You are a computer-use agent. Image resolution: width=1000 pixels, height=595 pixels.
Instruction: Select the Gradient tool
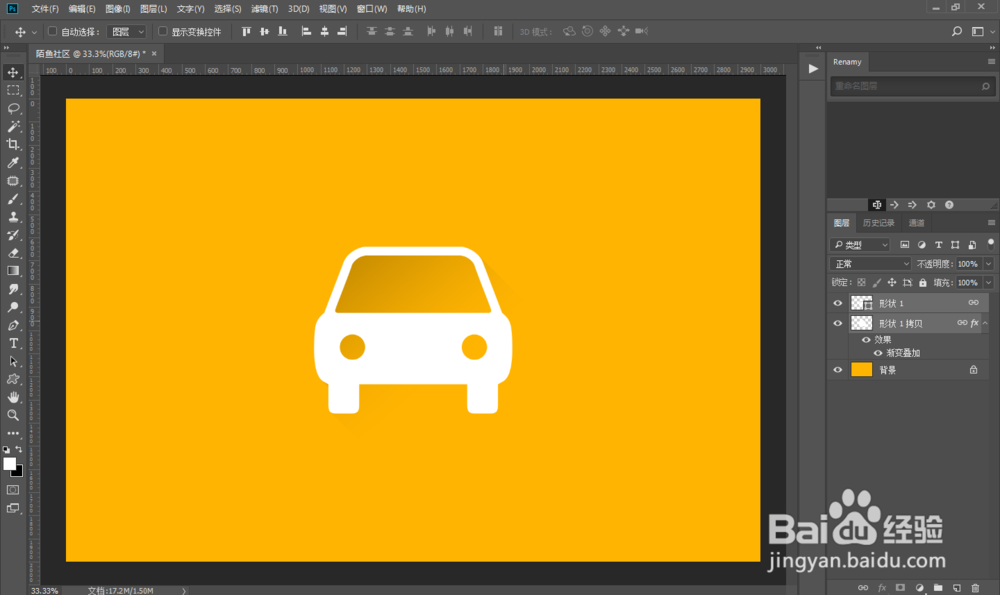(x=13, y=270)
